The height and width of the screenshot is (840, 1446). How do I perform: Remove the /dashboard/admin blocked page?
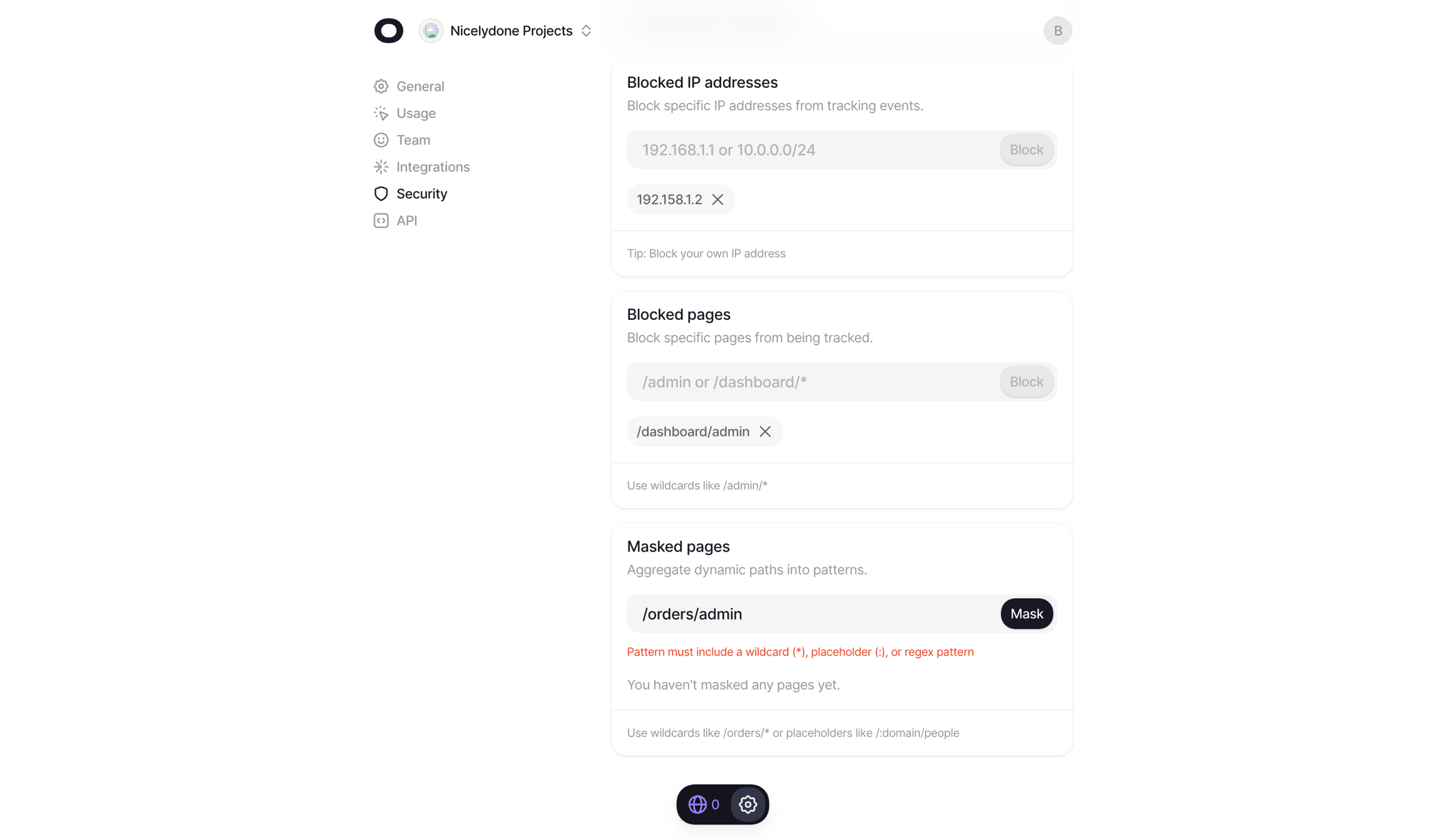point(765,432)
